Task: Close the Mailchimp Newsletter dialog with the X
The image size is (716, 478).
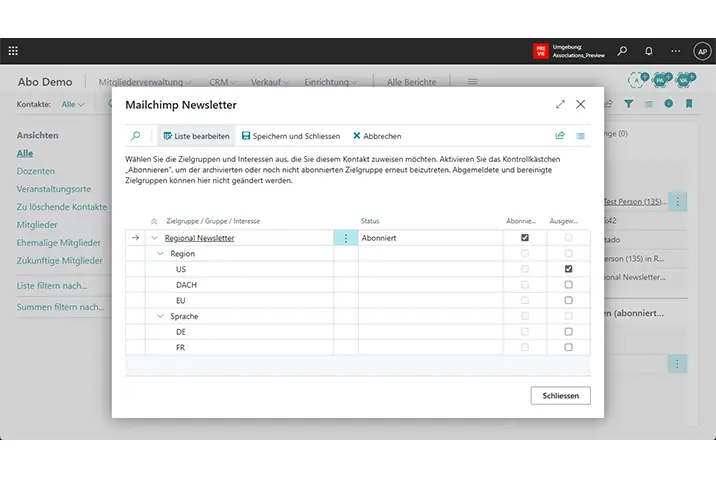Action: pyautogui.click(x=580, y=104)
